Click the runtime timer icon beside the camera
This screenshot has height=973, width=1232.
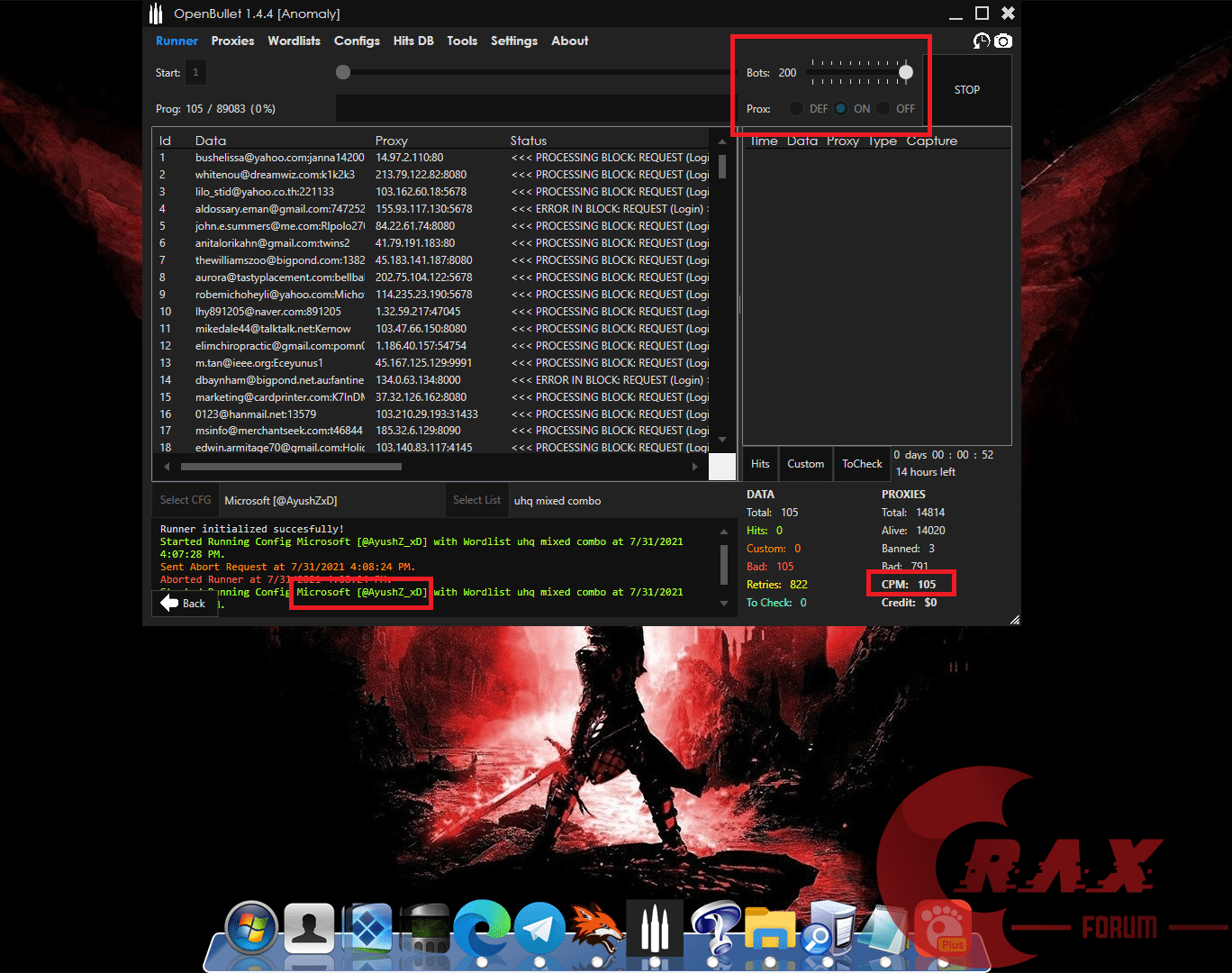(982, 41)
